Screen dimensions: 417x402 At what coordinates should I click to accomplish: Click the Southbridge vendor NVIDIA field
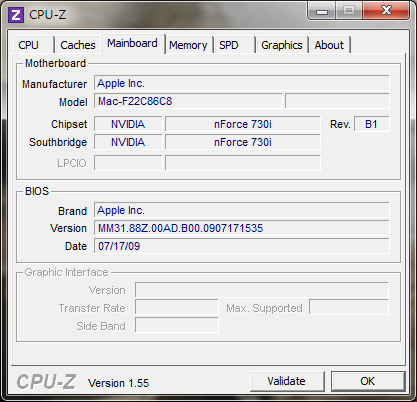(x=128, y=142)
